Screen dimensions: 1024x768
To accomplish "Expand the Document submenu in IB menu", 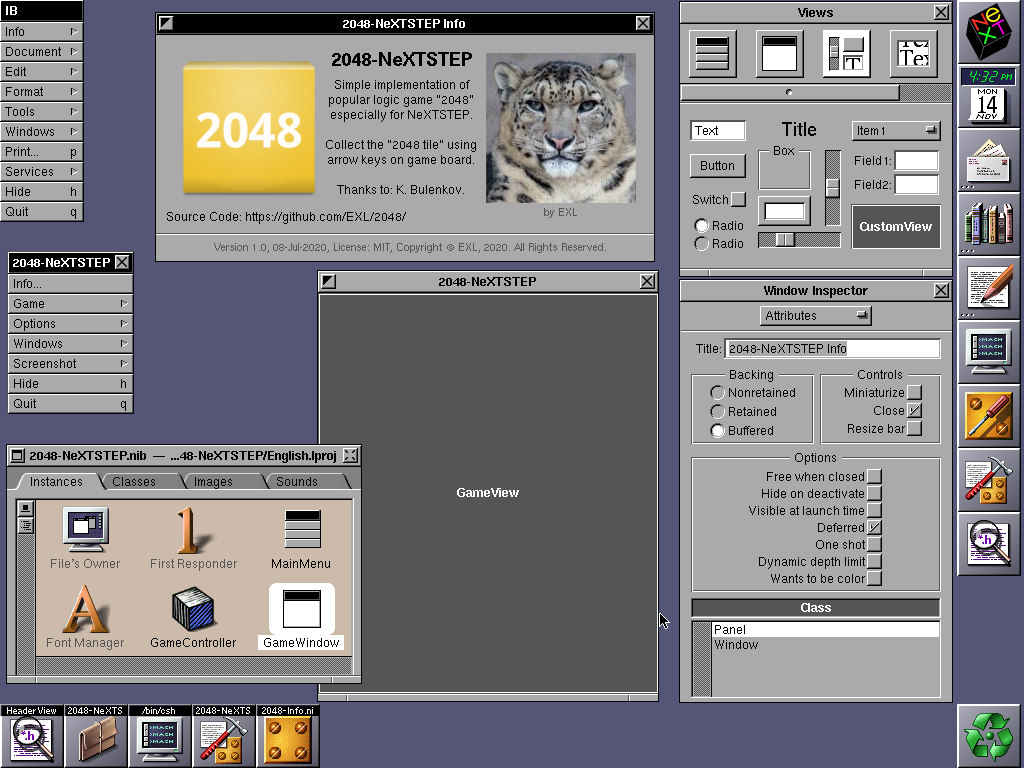I will 42,52.
